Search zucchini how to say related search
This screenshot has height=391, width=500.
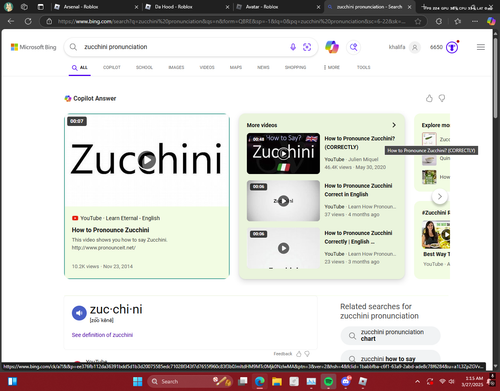(x=390, y=357)
